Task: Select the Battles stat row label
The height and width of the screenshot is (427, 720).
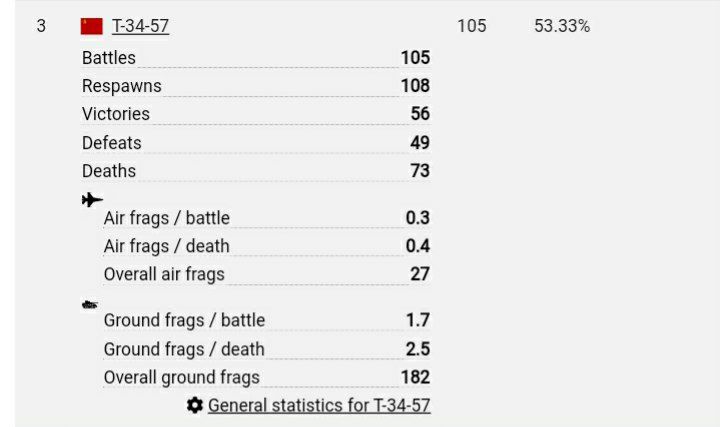Action: pyautogui.click(x=109, y=58)
